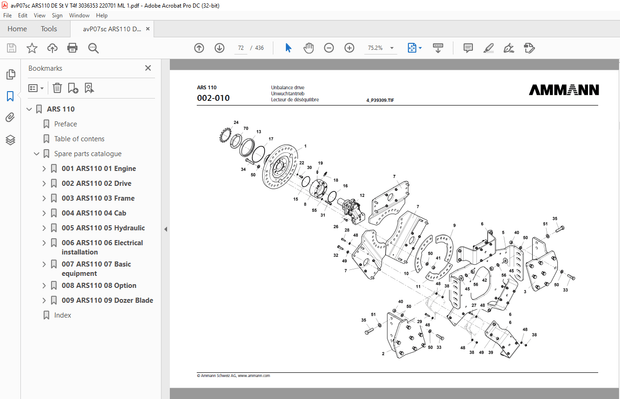
Task: Select the ARS 110 bookmark label
Action: (x=60, y=109)
